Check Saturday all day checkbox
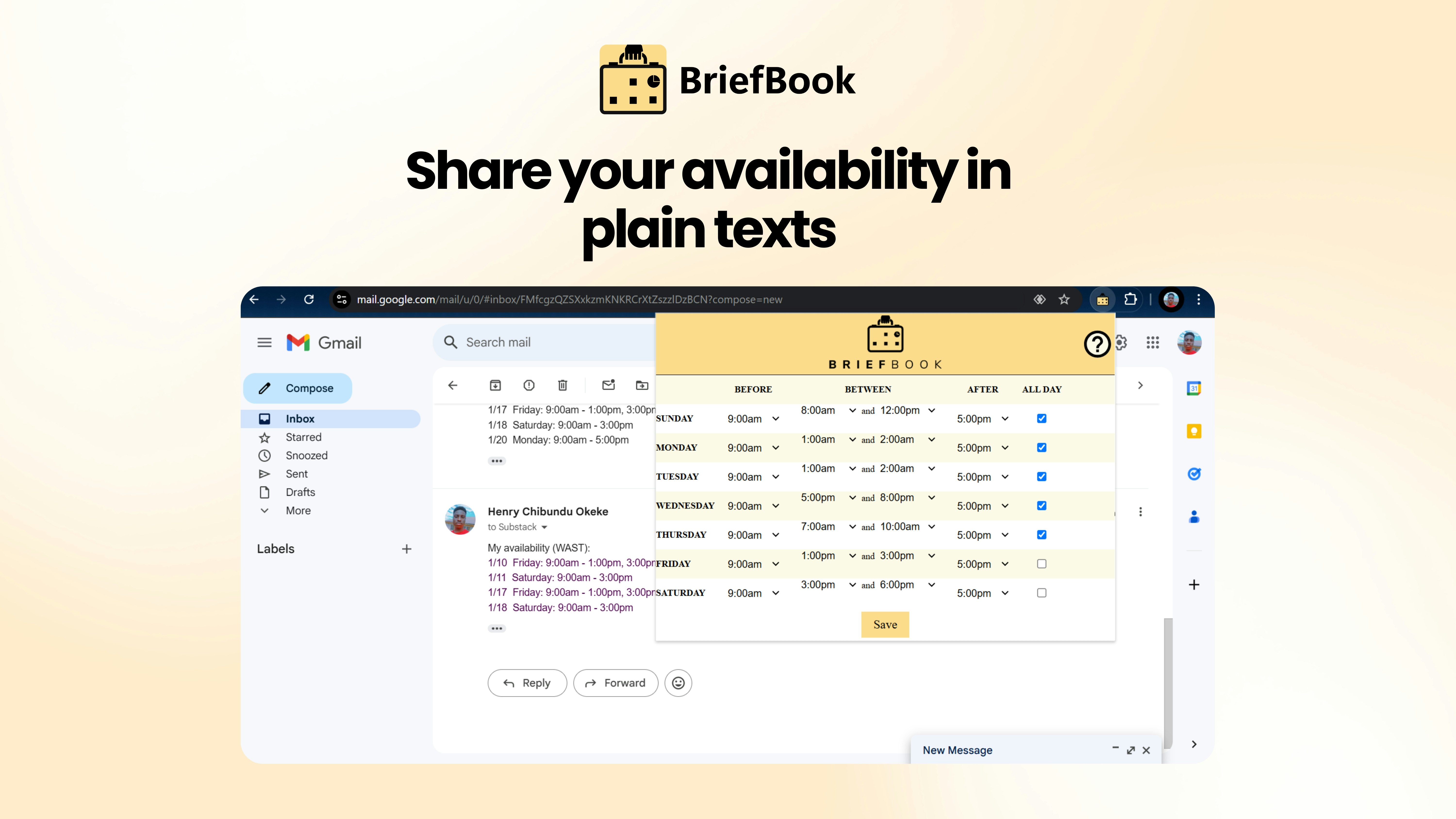 pos(1042,593)
